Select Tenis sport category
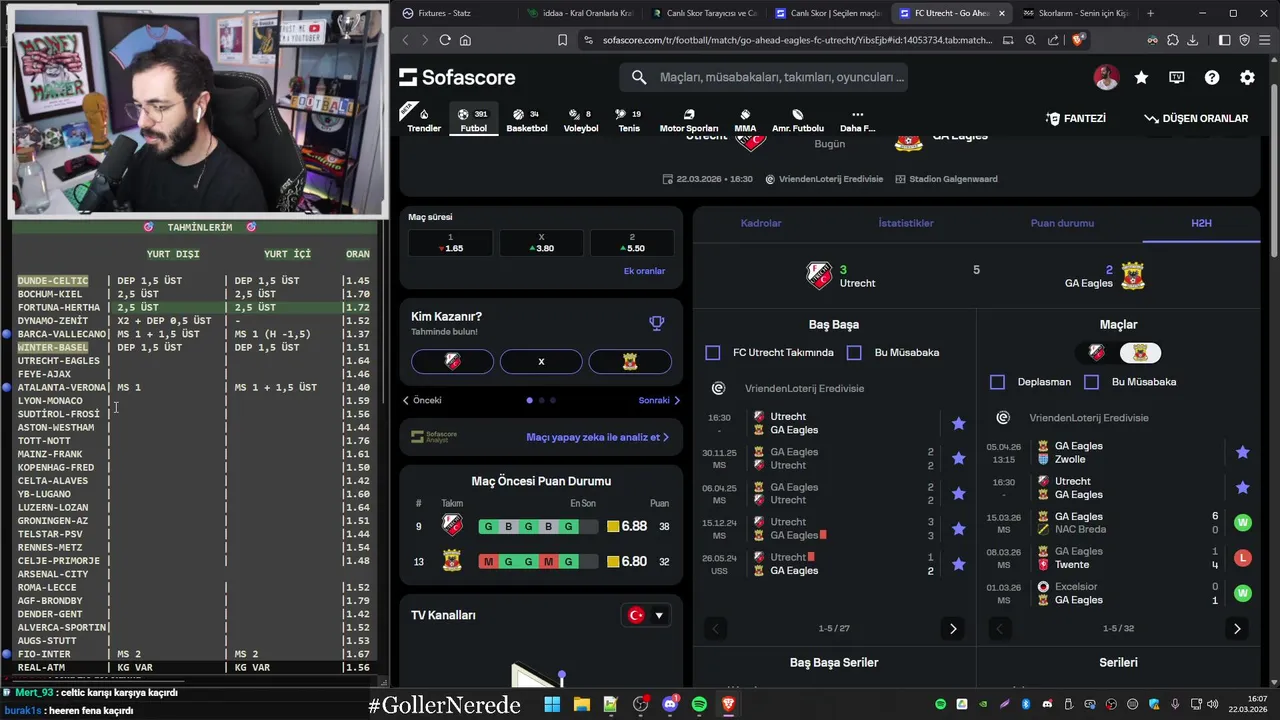Image resolution: width=1280 pixels, height=720 pixels. pos(628,120)
